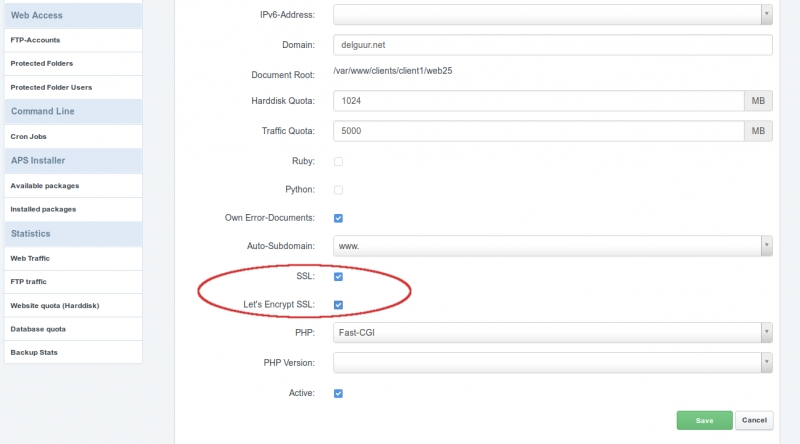Go to Protected Folders

point(73,63)
